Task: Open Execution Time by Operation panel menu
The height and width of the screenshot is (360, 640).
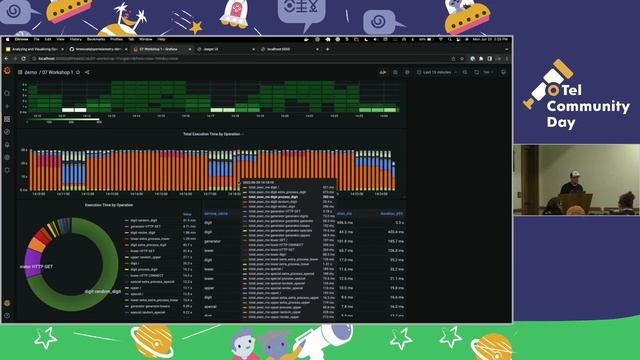Action: click(109, 205)
